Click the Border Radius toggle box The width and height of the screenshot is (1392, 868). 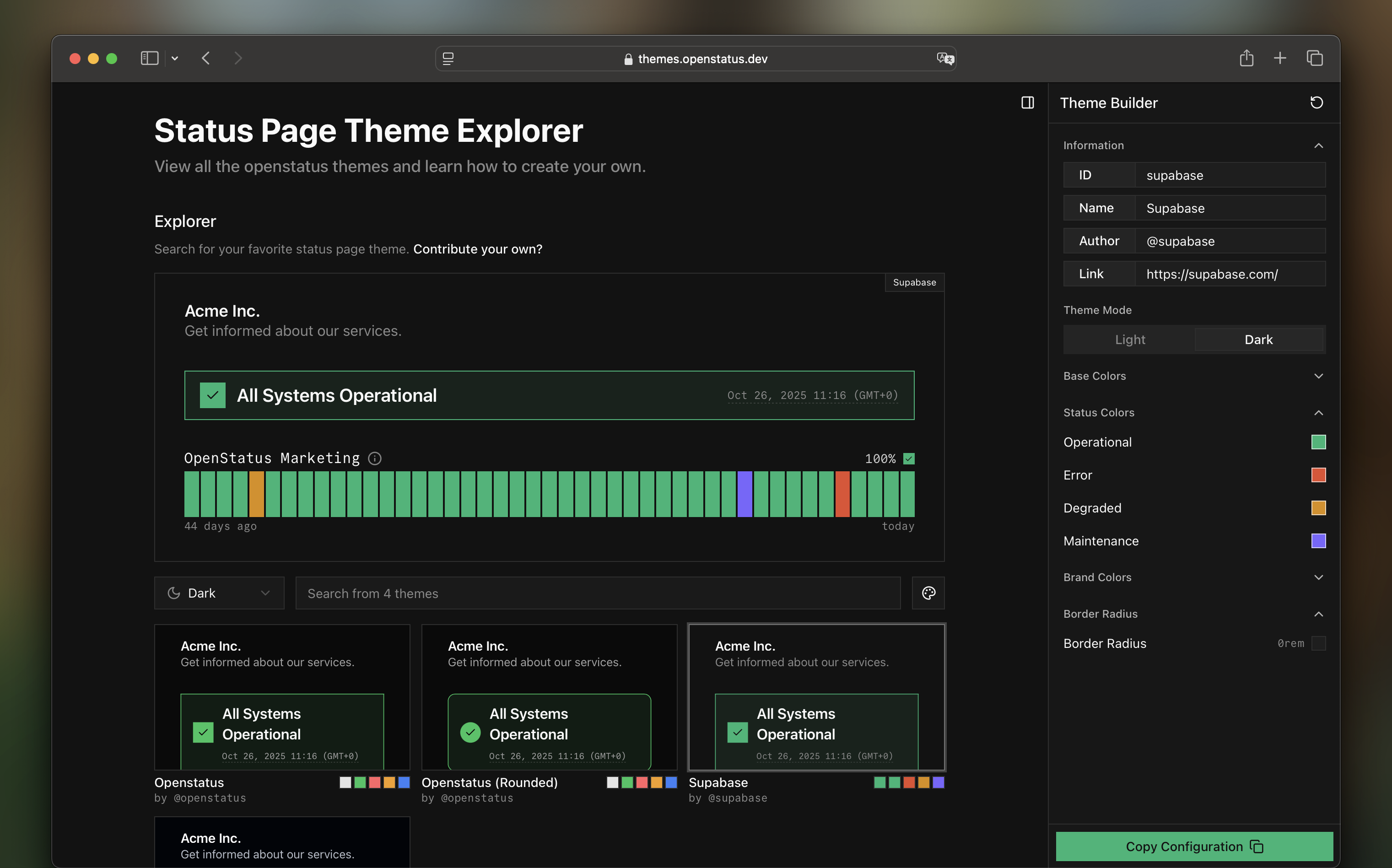pos(1318,643)
